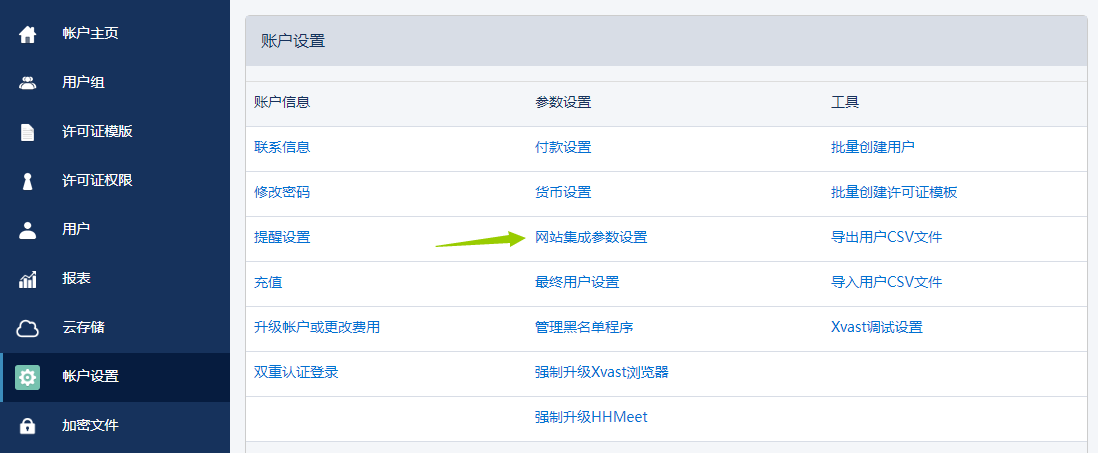Open the 网站集成参数设置 link
Image resolution: width=1098 pixels, height=453 pixels.
pyautogui.click(x=591, y=238)
